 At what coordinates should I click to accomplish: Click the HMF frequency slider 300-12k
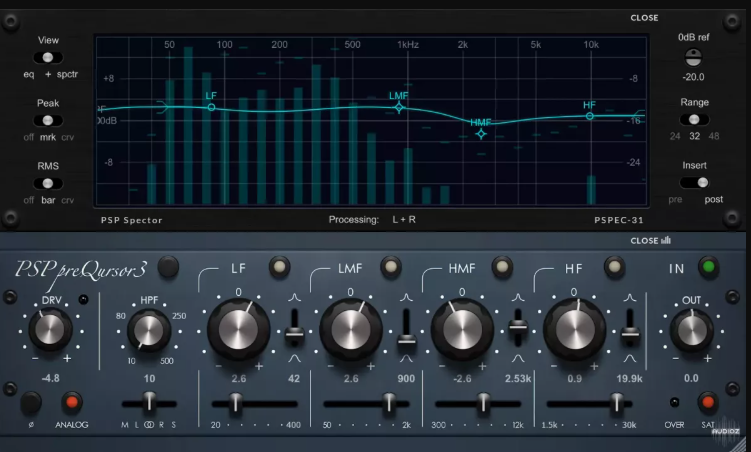[478, 404]
